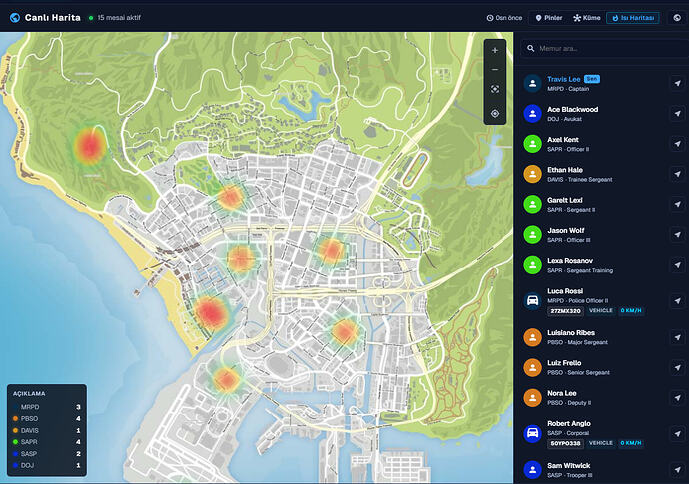Click Robert Anglo's vehicle avatar icon
The width and height of the screenshot is (689, 484).
533,433
